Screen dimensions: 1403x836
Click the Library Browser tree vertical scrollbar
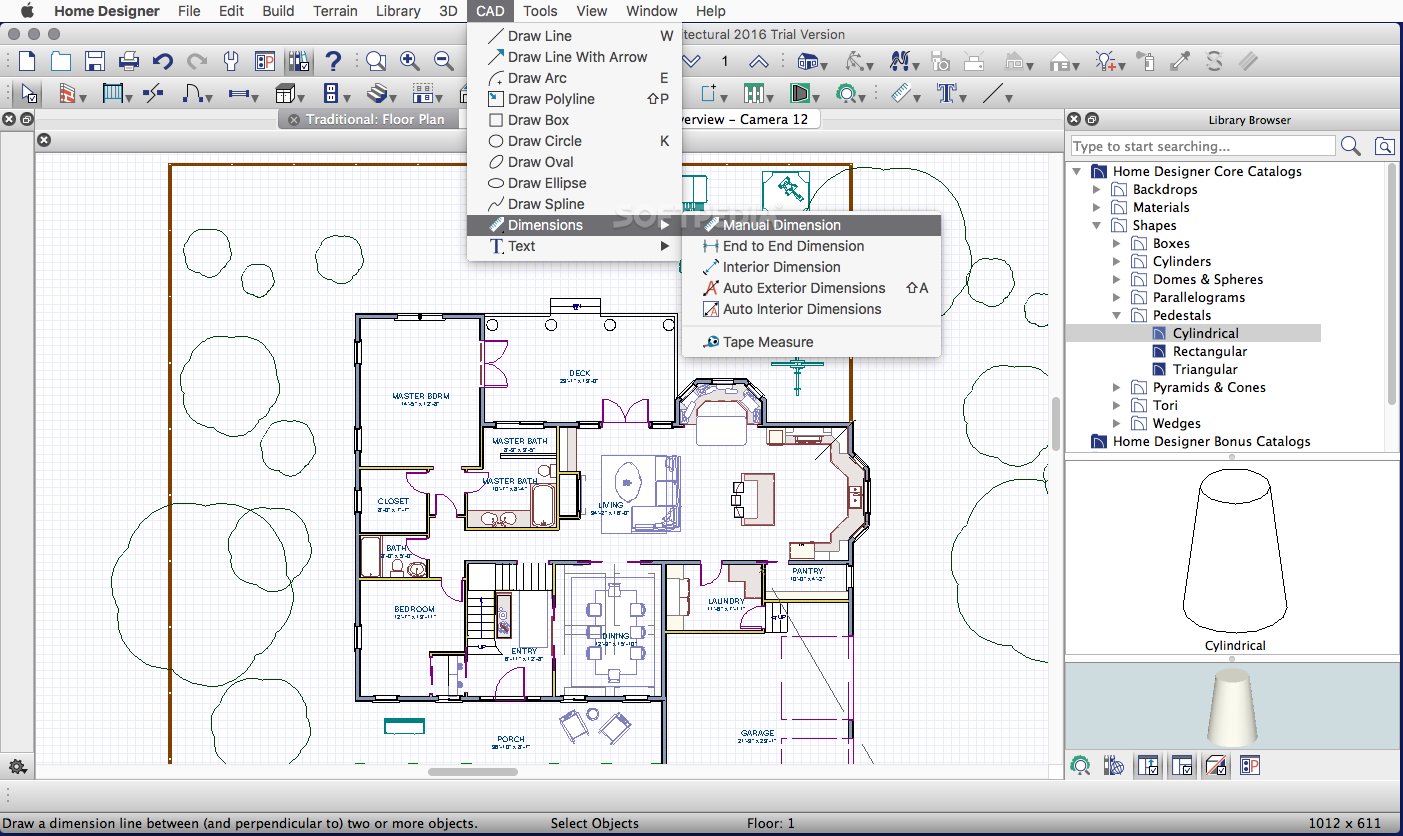tap(1392, 285)
